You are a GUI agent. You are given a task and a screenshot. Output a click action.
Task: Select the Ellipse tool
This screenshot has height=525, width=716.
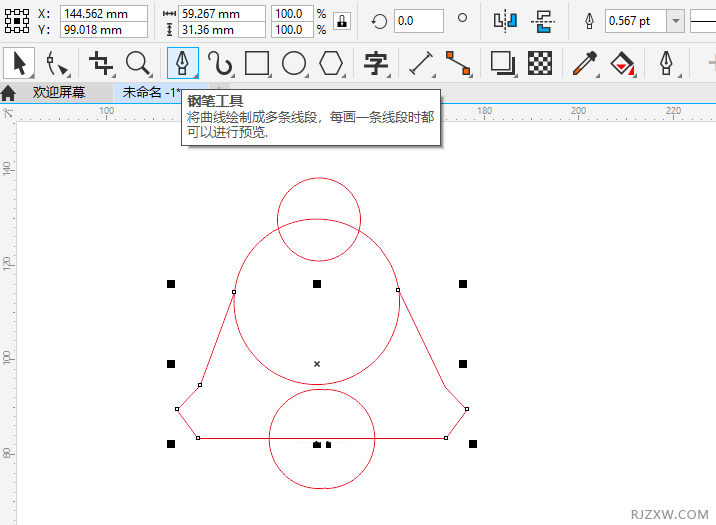294,63
